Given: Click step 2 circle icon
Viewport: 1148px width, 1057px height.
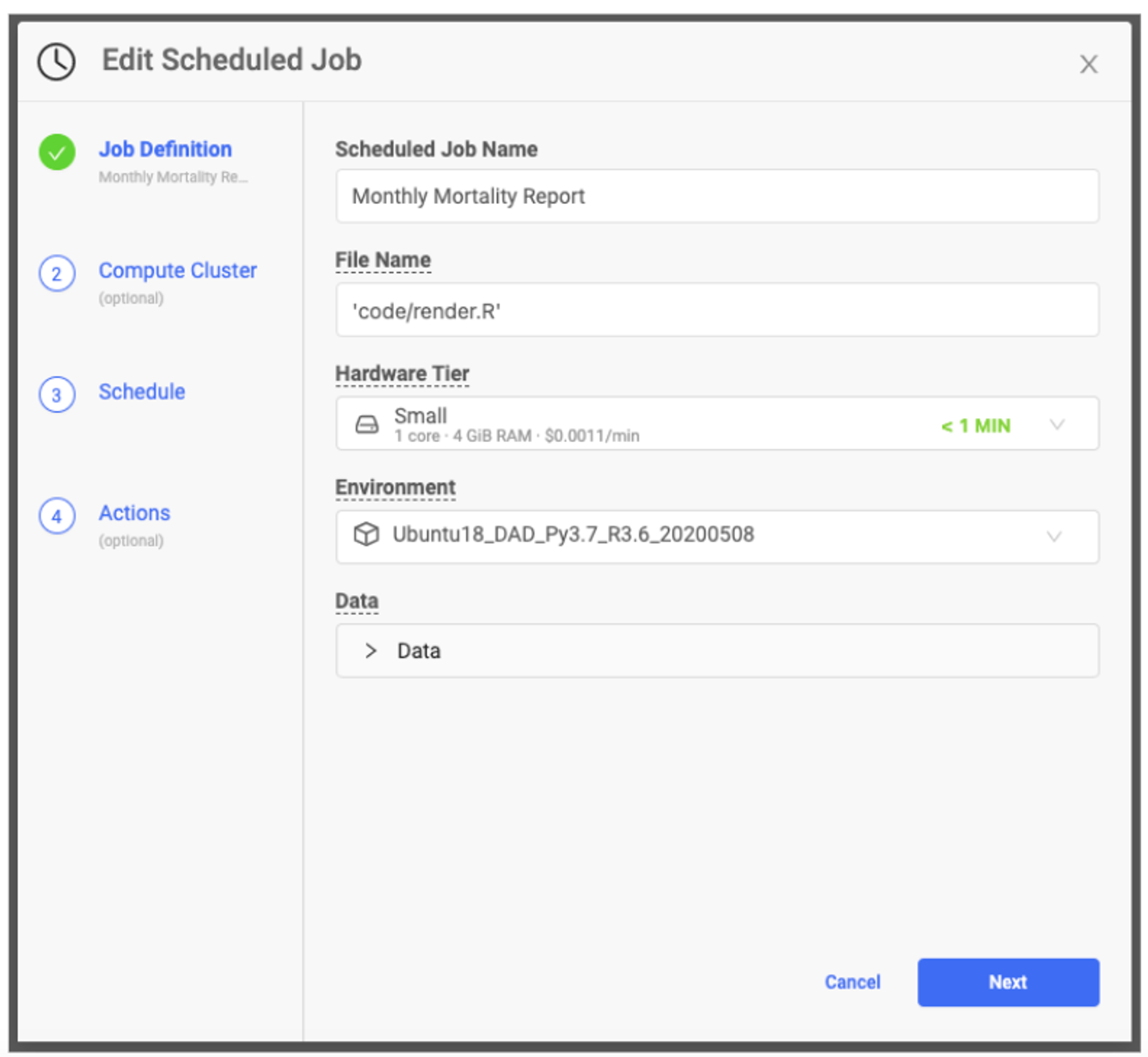Looking at the screenshot, I should (x=57, y=273).
